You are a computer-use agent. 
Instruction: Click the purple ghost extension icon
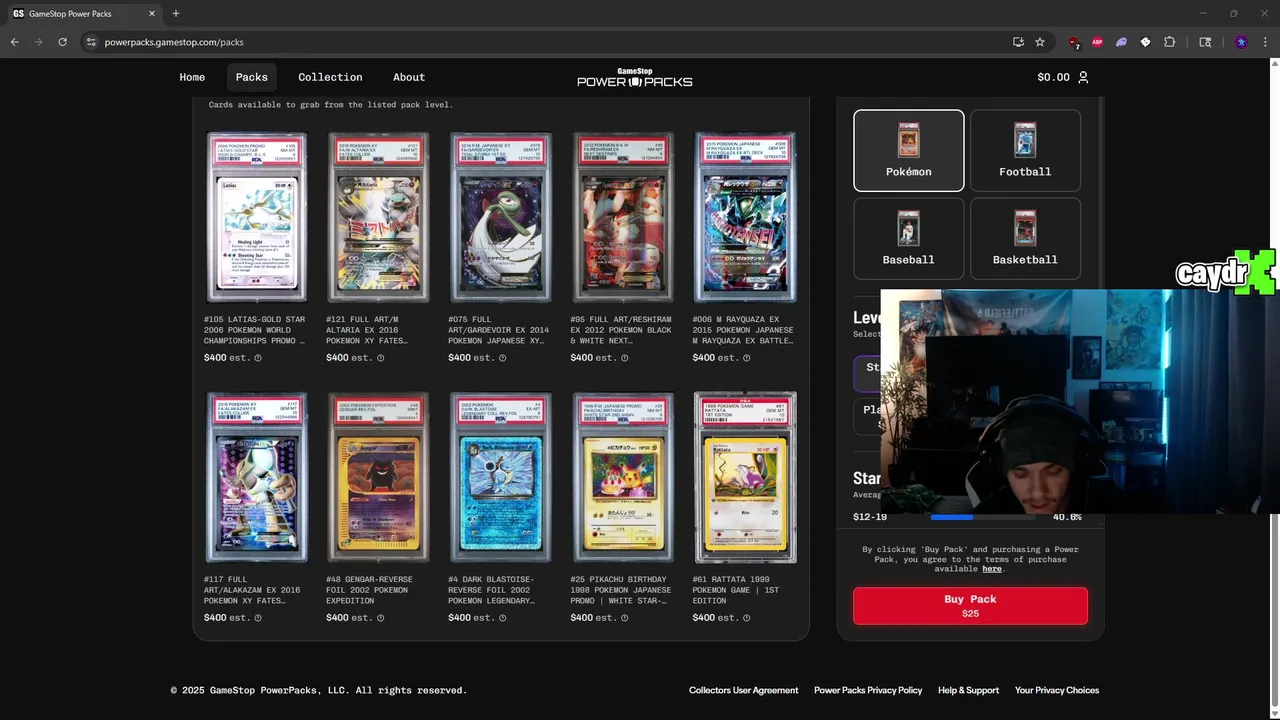click(1121, 42)
